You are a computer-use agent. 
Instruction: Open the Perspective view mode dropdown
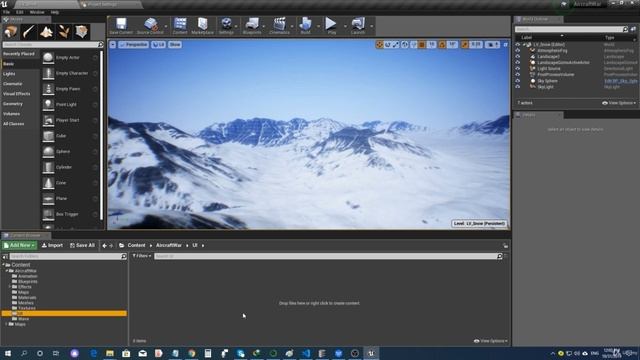click(133, 44)
